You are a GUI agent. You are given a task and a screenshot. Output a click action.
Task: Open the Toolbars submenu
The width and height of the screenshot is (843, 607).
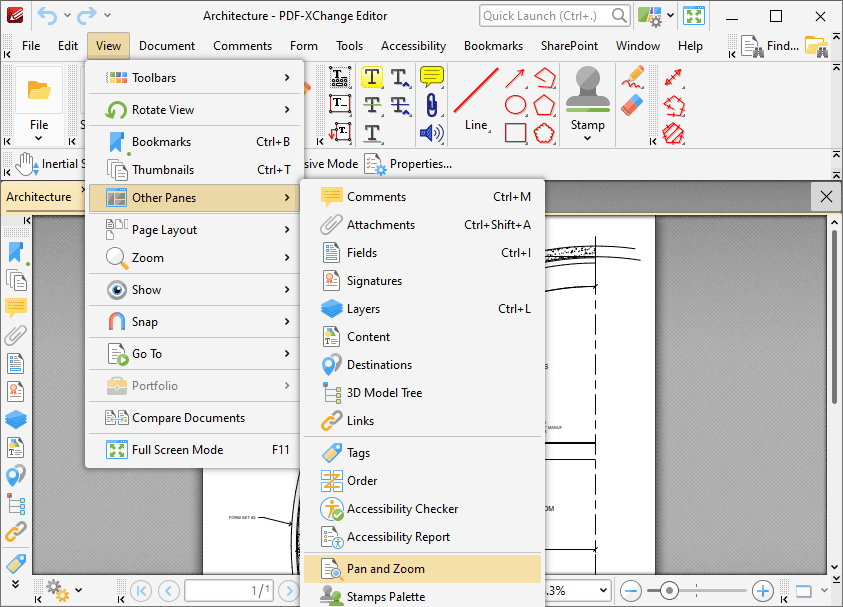(x=194, y=77)
